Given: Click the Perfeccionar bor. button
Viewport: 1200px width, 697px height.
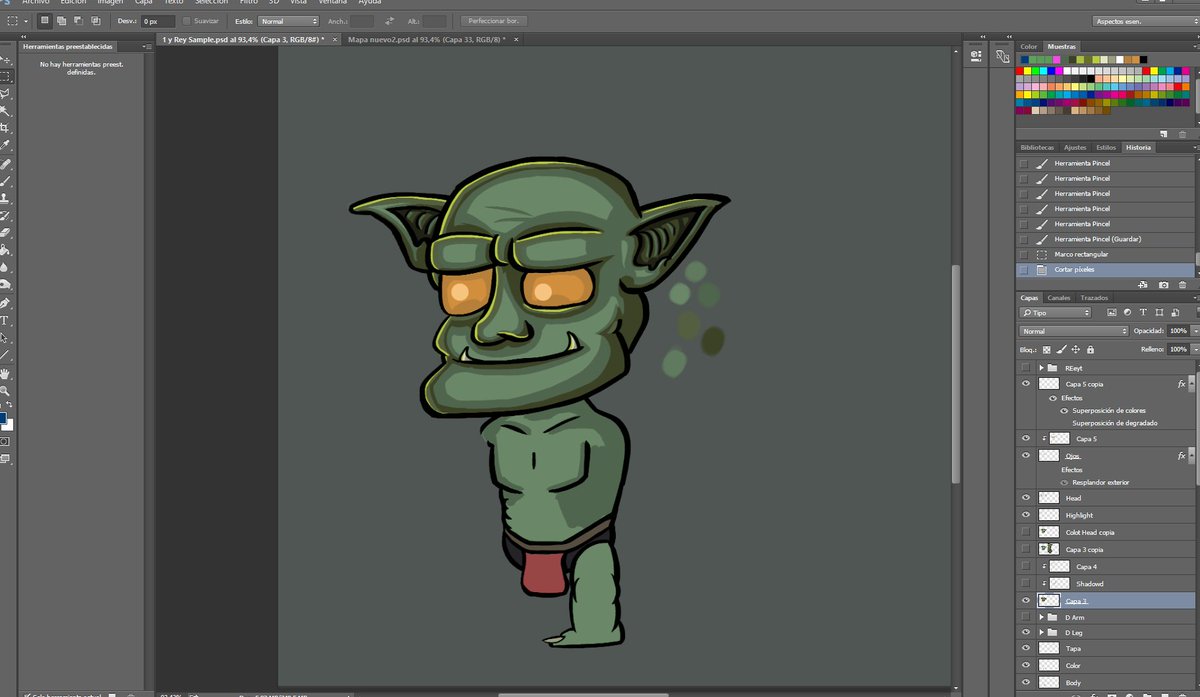Looking at the screenshot, I should coord(495,21).
